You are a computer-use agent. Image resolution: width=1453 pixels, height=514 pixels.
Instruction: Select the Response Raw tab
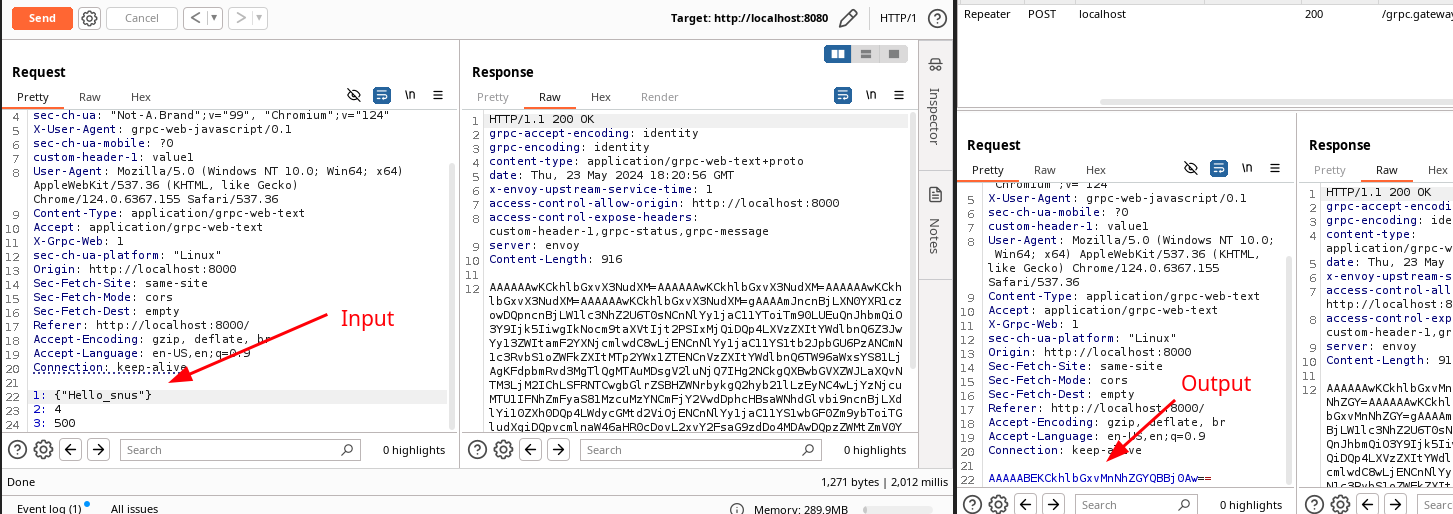[550, 97]
